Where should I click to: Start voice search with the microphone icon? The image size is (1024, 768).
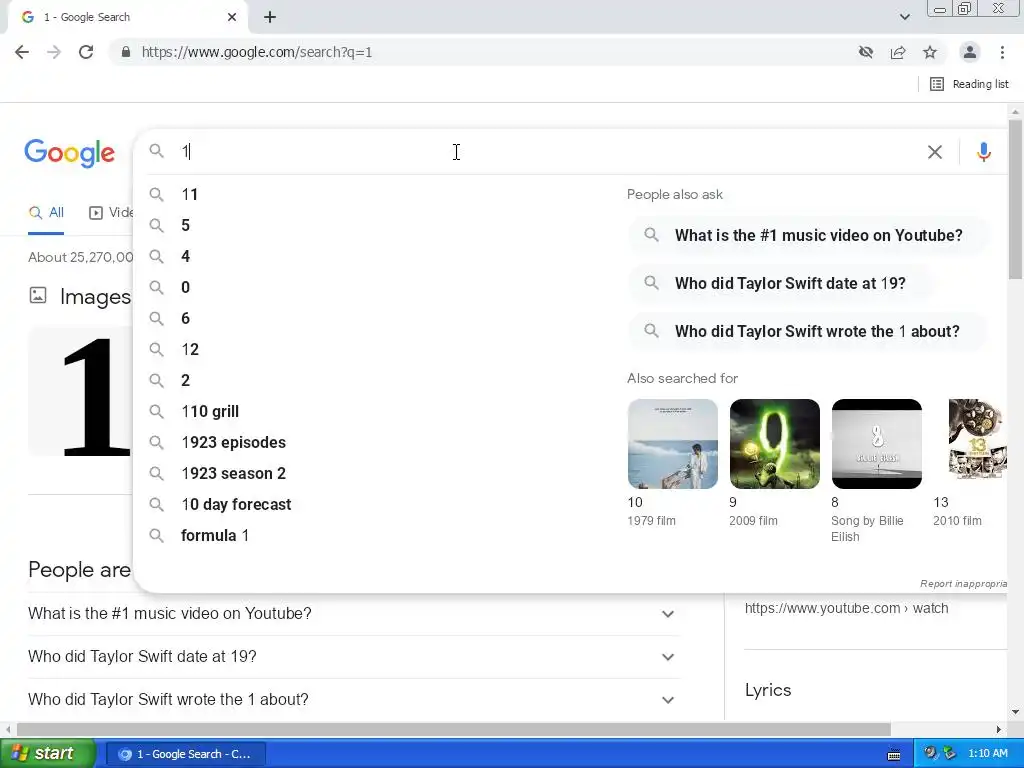coord(984,152)
